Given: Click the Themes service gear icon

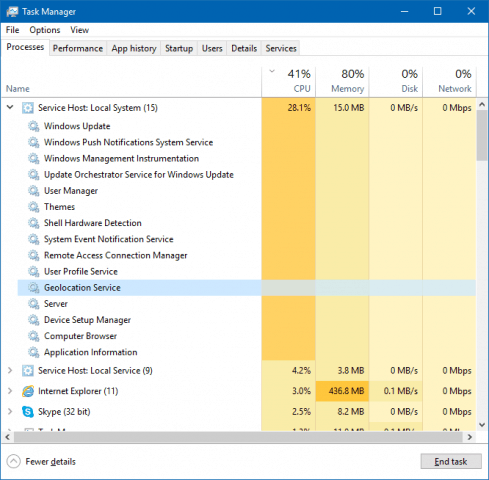Looking at the screenshot, I should (33, 207).
